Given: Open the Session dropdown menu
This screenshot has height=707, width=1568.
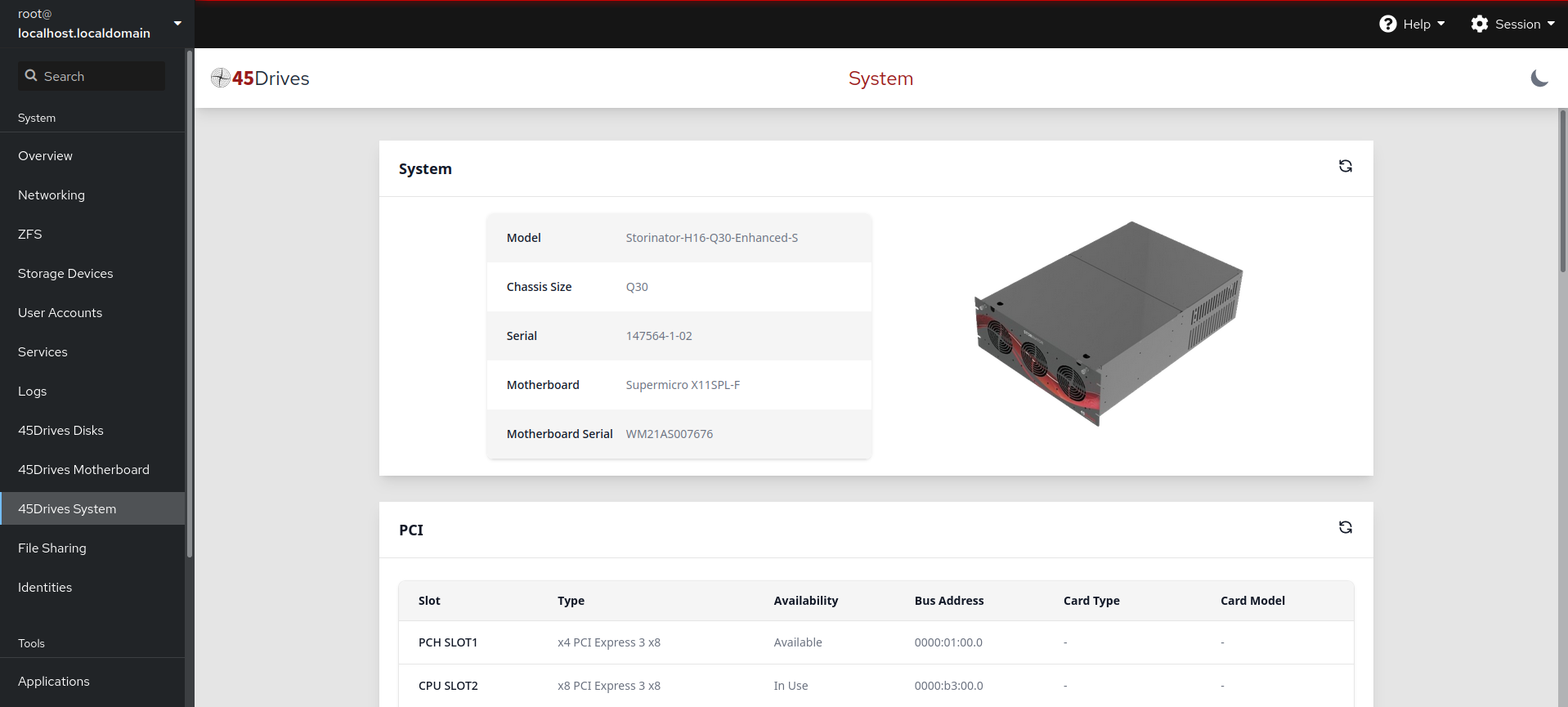Looking at the screenshot, I should [1512, 25].
